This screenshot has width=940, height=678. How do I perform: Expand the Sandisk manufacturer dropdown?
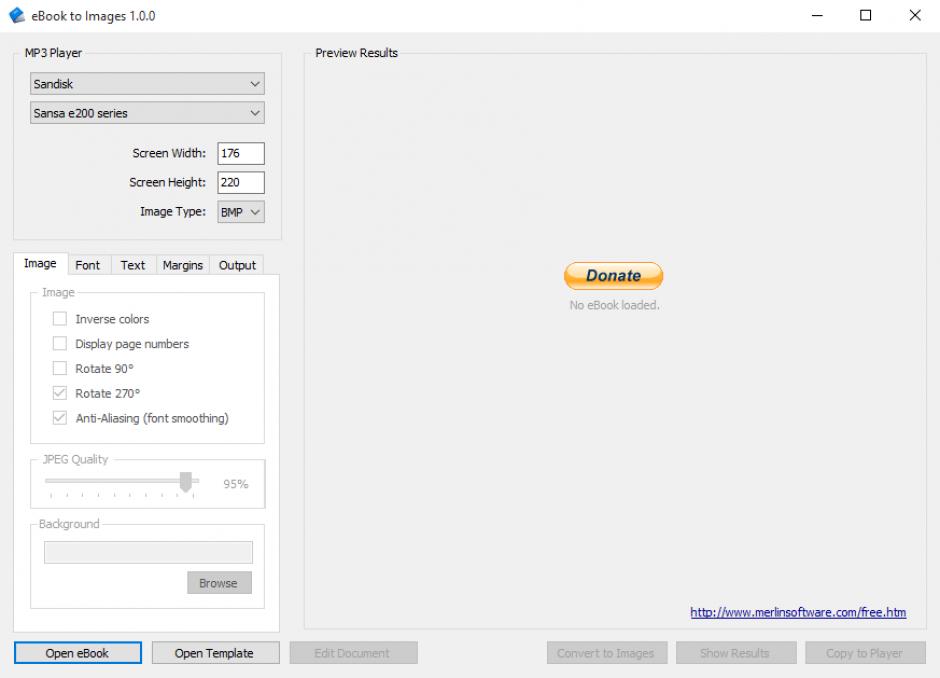(x=148, y=85)
